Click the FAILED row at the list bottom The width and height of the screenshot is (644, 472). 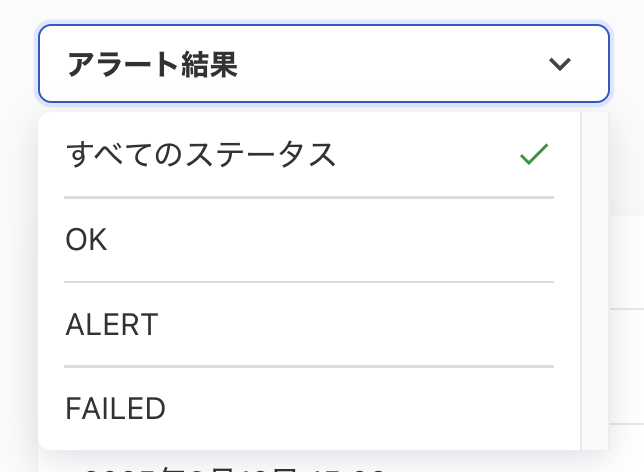tap(308, 408)
